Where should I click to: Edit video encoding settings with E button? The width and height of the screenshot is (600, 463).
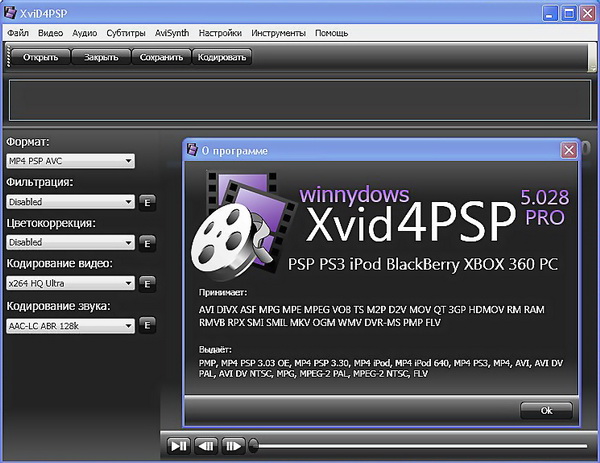(147, 284)
